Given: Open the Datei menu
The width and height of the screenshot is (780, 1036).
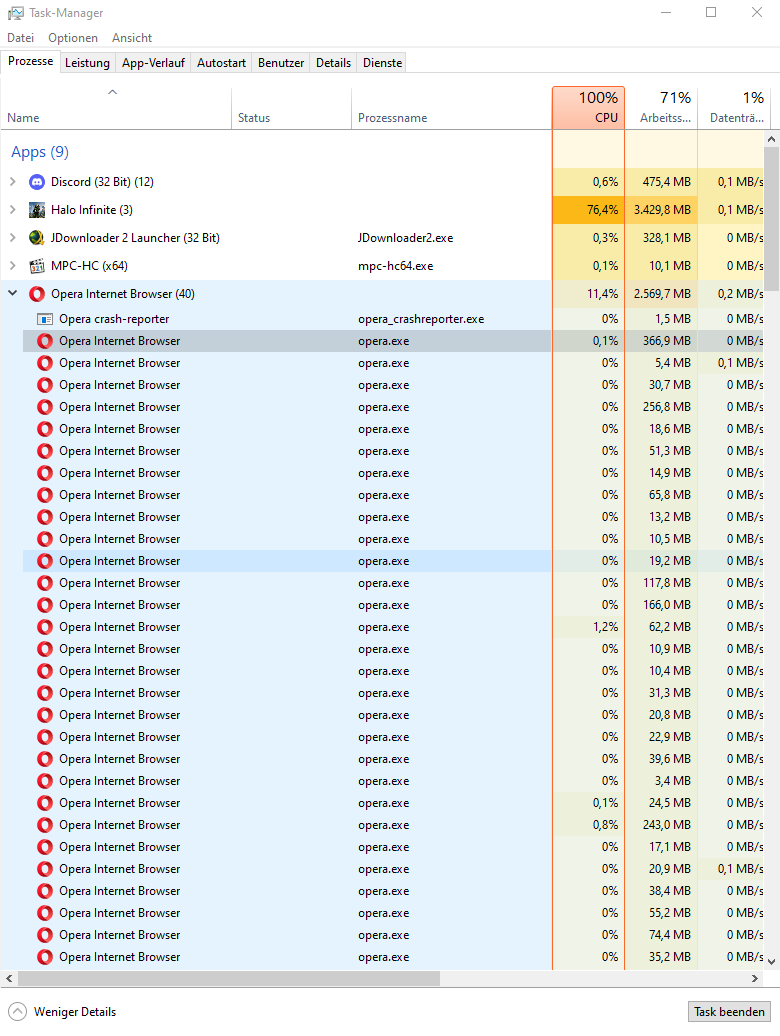Looking at the screenshot, I should 20,38.
